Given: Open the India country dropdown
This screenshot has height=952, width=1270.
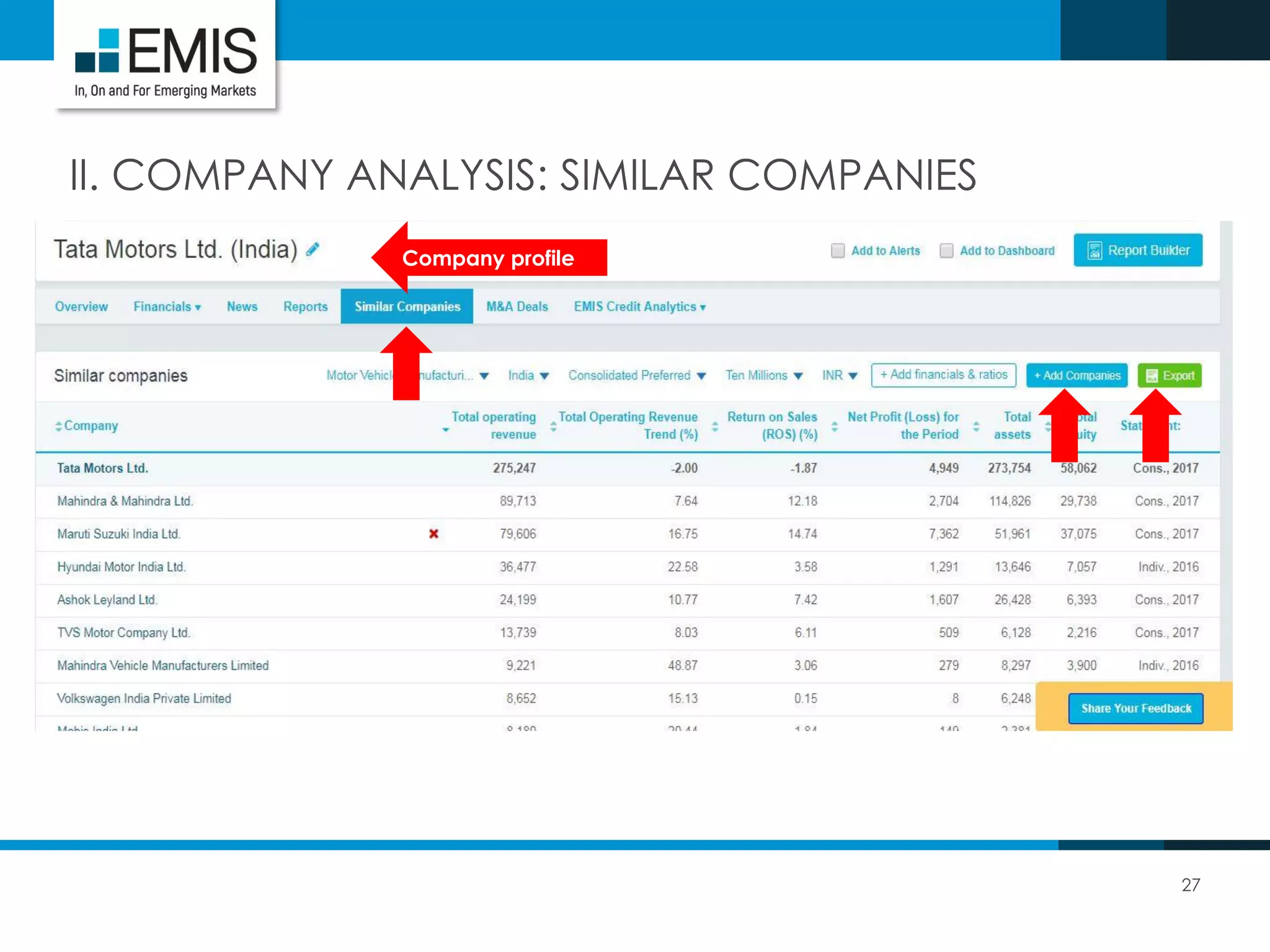Looking at the screenshot, I should point(528,376).
